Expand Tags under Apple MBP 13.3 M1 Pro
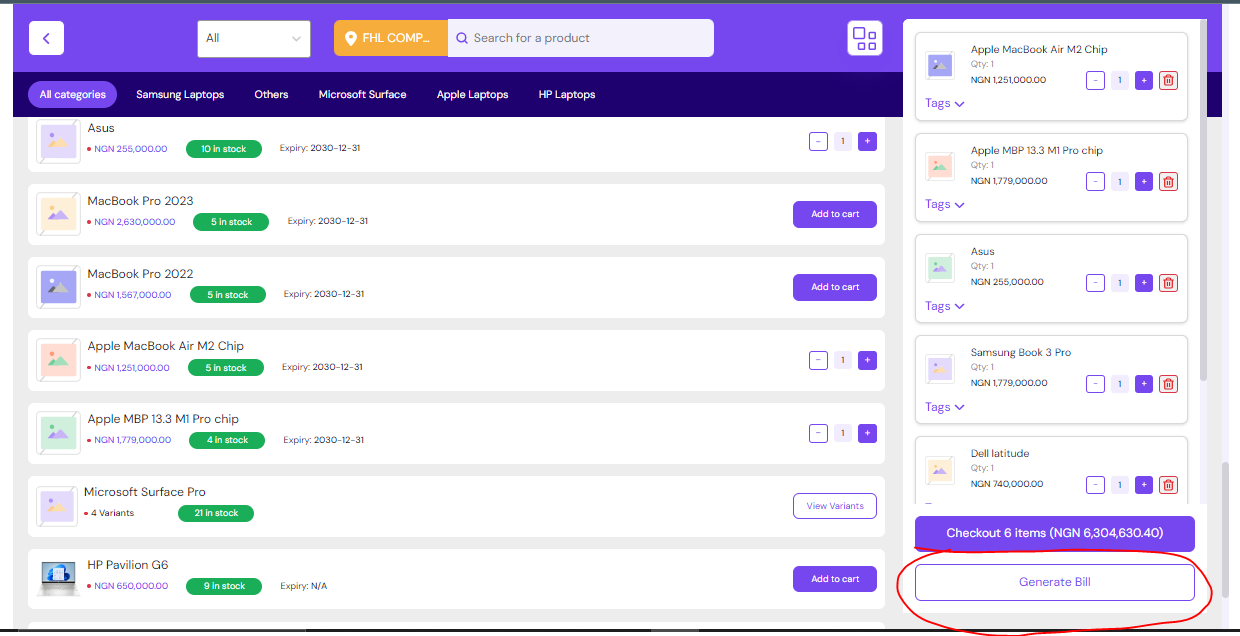1240x636 pixels. click(x=945, y=204)
